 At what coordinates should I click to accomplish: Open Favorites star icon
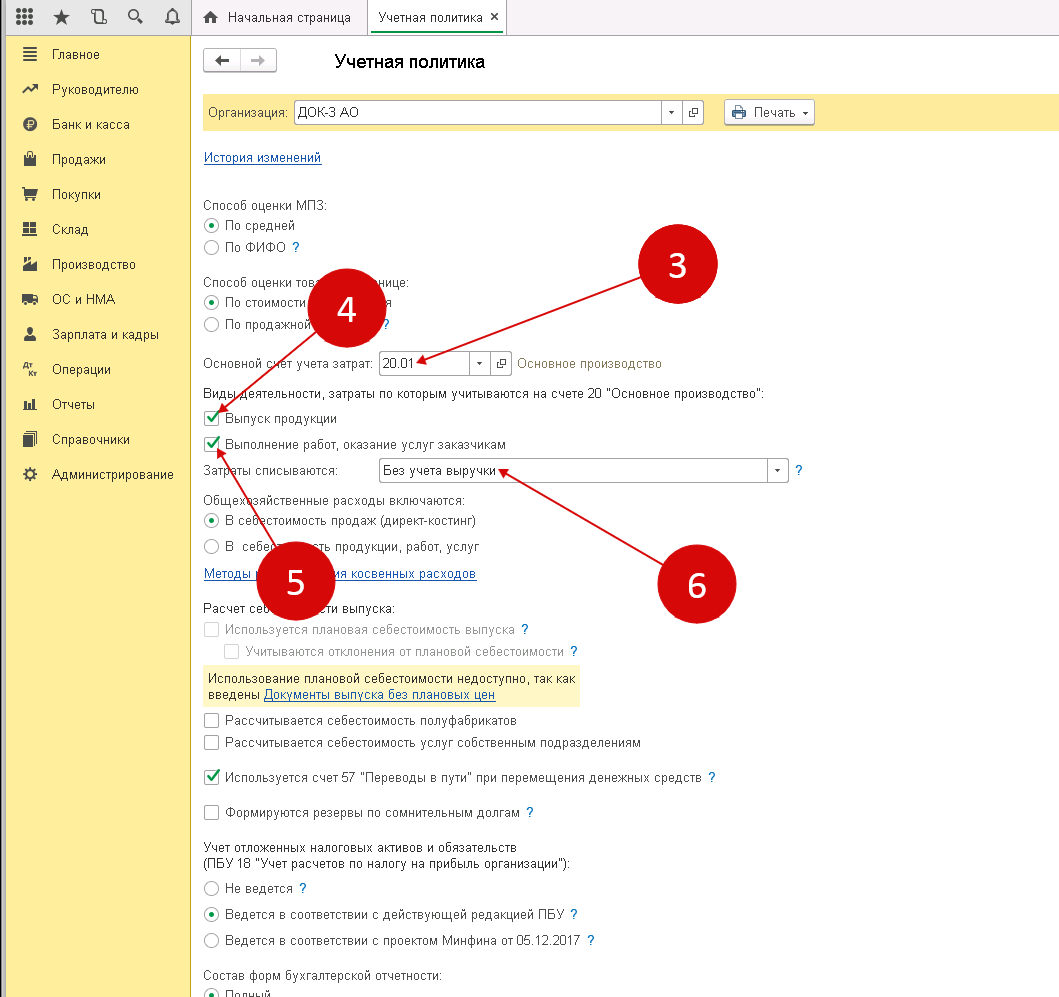click(x=61, y=17)
